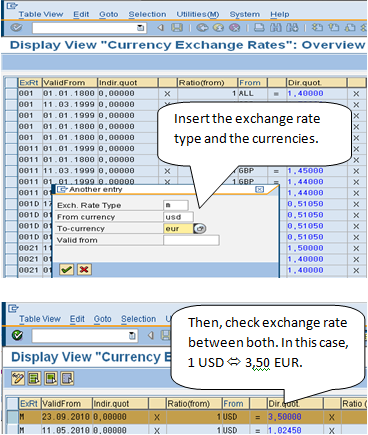
Task: Click the 1,45000 direct quotation cell
Action: (316, 171)
